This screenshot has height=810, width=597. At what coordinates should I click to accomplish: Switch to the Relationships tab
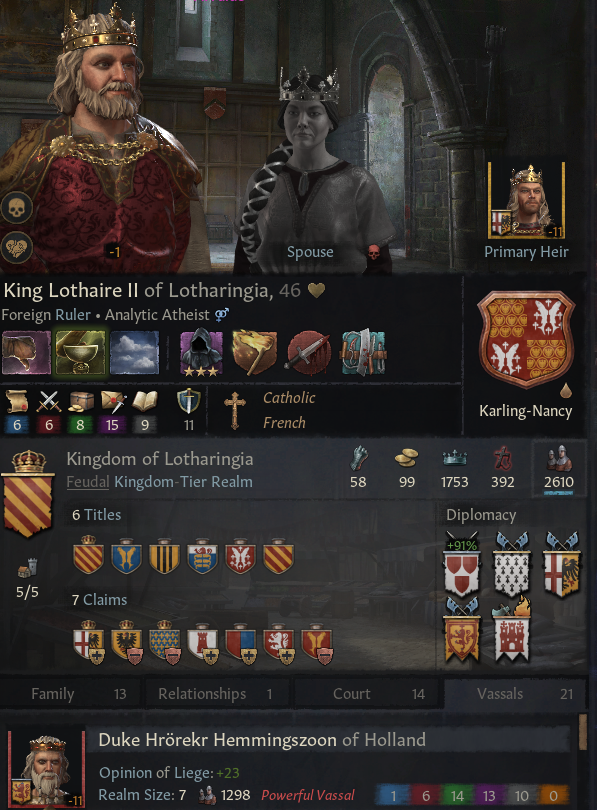point(217,693)
